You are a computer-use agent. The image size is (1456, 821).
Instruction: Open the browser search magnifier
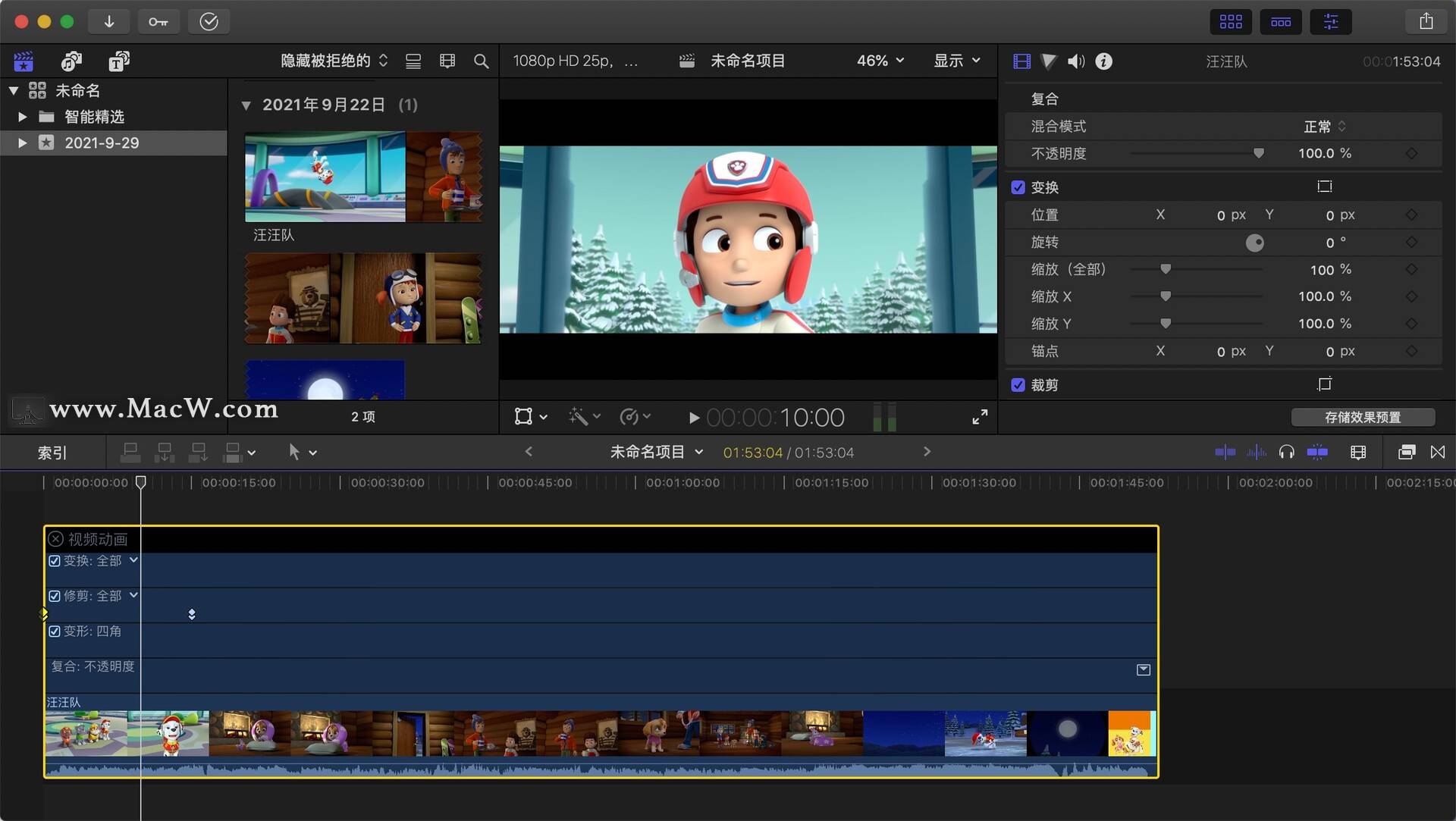click(x=481, y=61)
